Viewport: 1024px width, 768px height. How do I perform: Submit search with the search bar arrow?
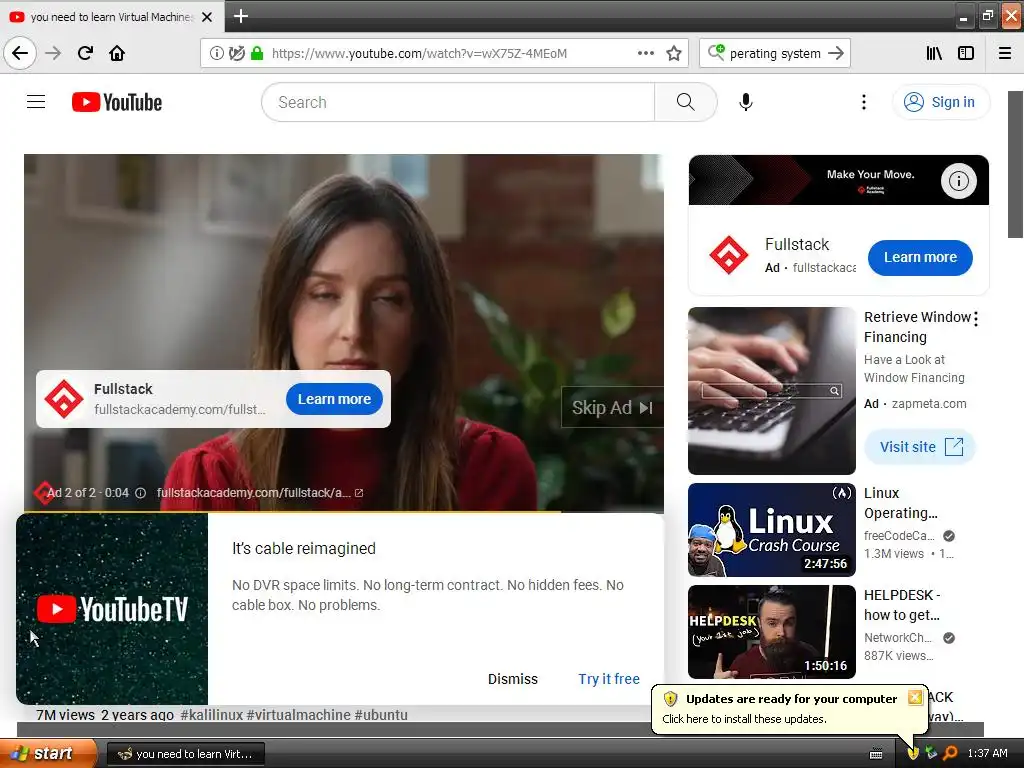(x=836, y=54)
